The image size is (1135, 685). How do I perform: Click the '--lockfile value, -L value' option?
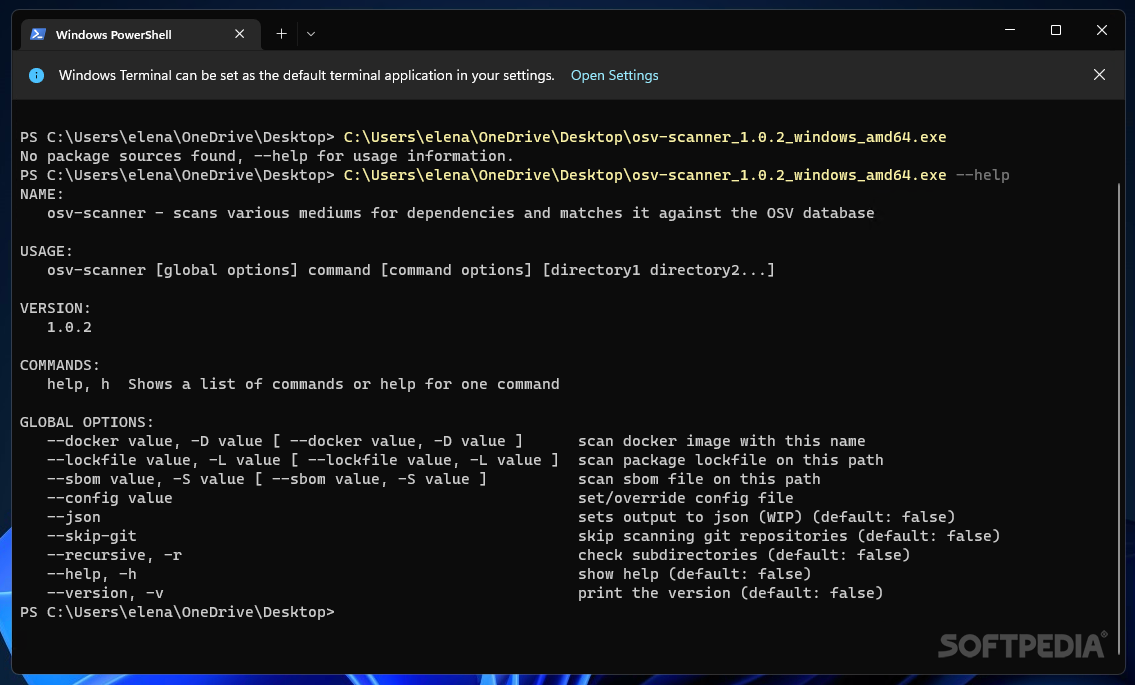click(x=303, y=460)
